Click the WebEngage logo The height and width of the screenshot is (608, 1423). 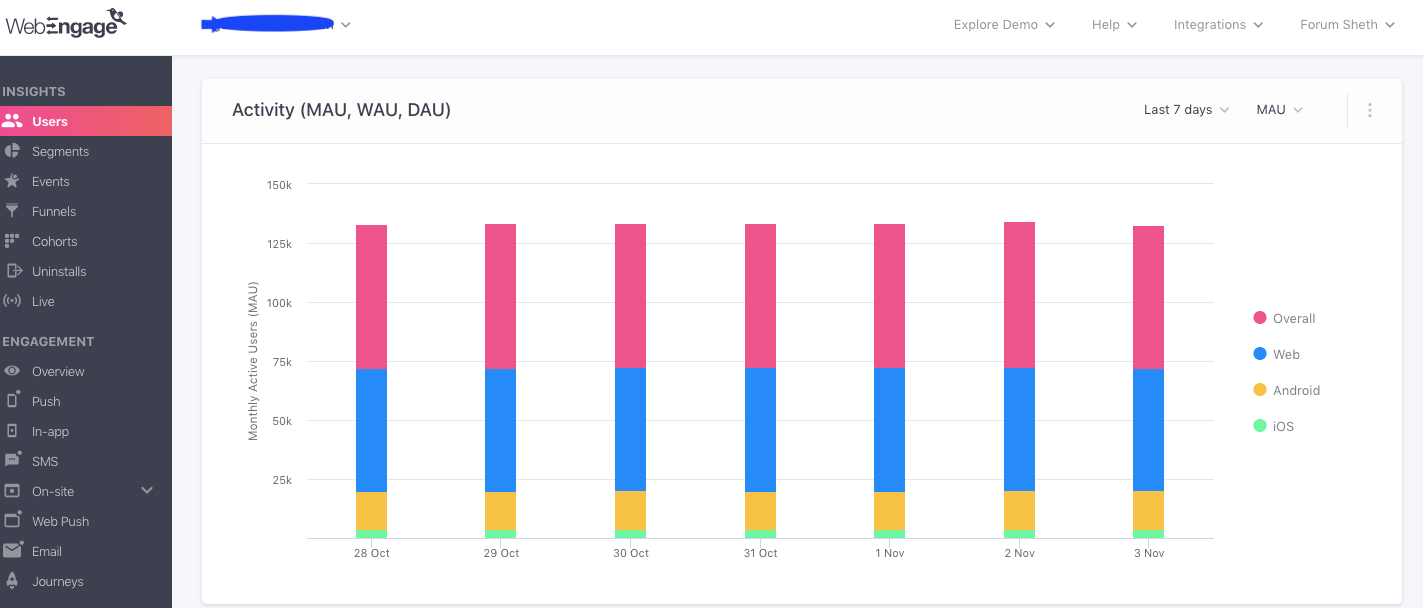(66, 24)
